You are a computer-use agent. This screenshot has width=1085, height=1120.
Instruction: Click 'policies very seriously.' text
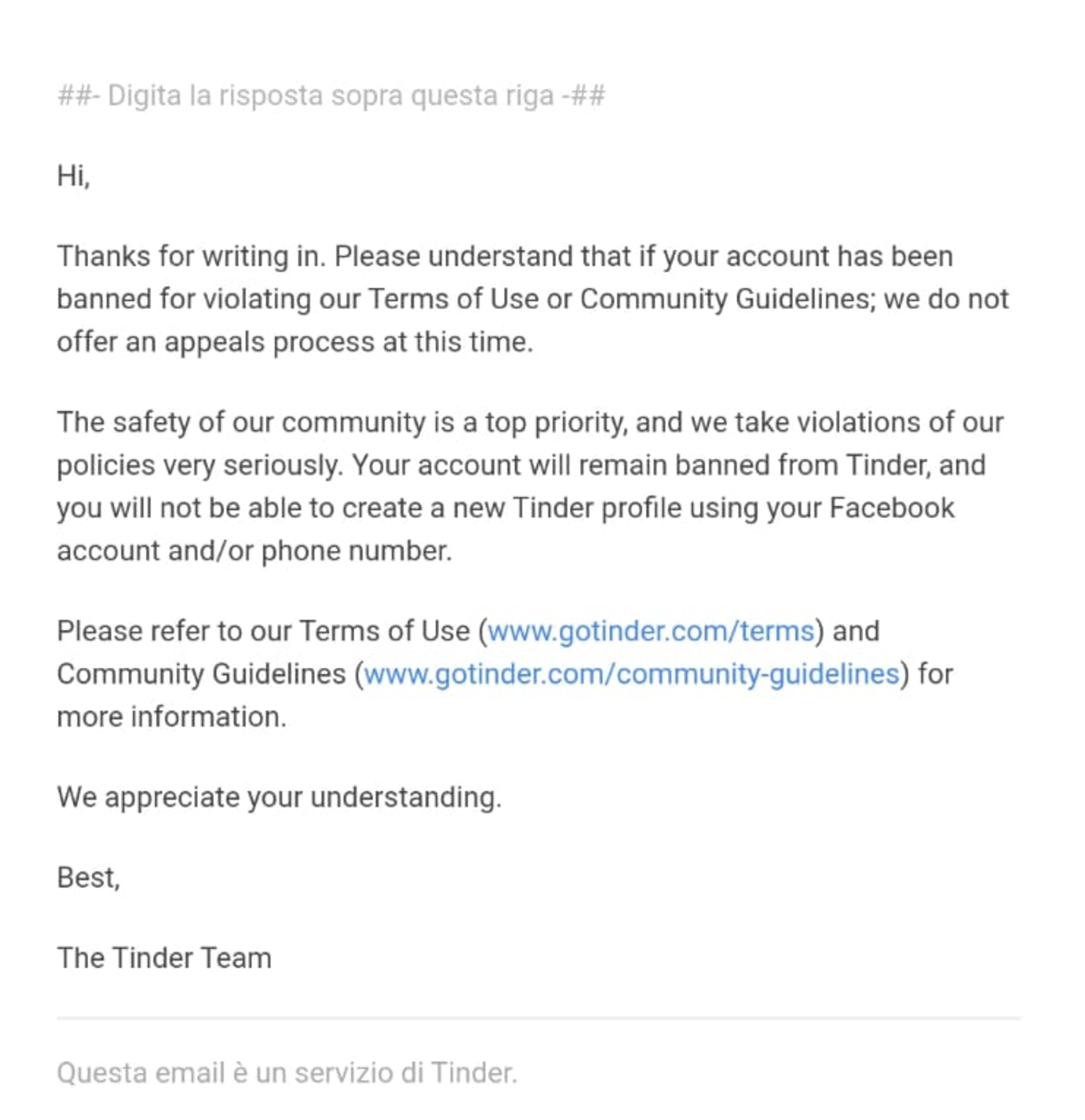(200, 465)
